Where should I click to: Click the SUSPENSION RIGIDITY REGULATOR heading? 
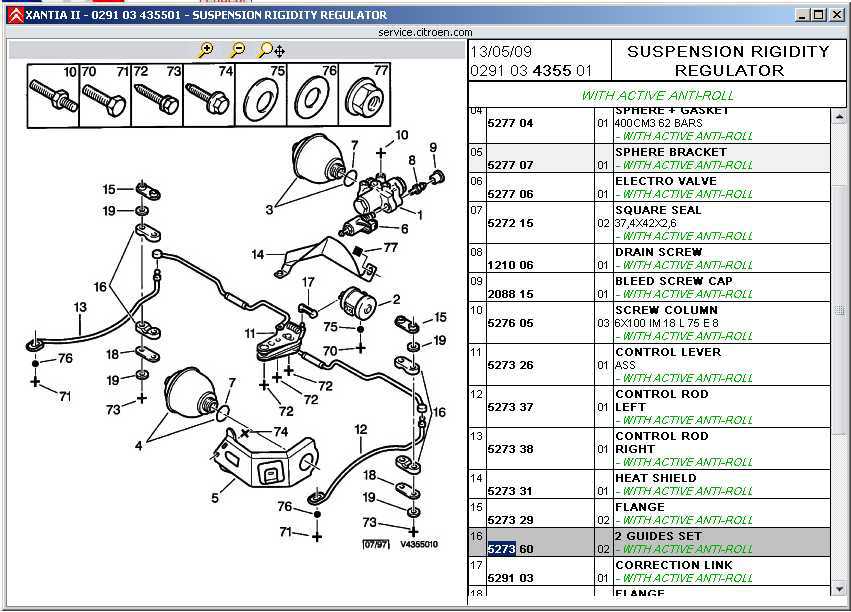click(728, 61)
